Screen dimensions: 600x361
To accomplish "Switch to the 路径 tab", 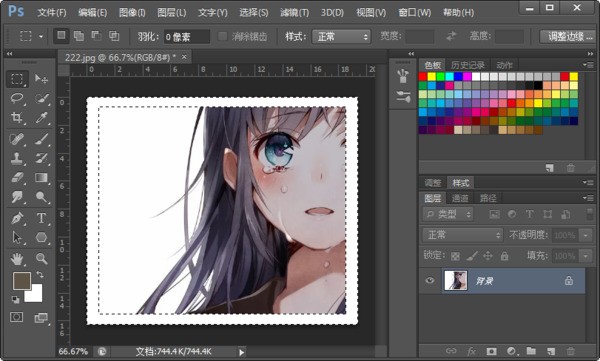I will 488,198.
